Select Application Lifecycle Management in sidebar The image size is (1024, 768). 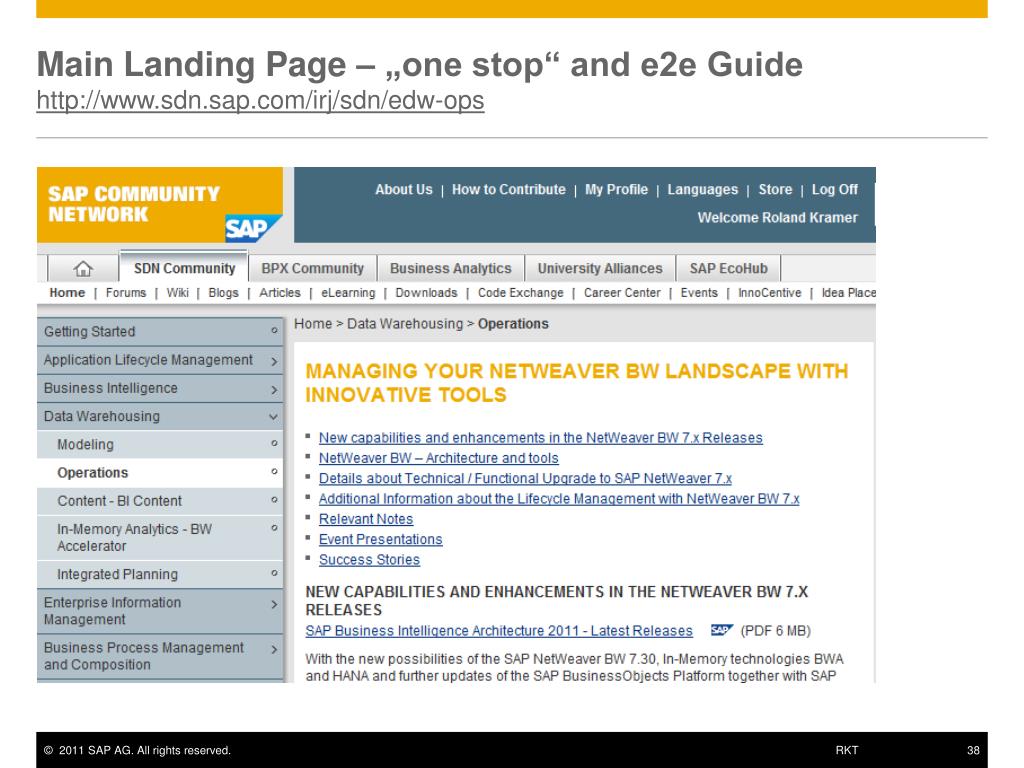pos(160,360)
